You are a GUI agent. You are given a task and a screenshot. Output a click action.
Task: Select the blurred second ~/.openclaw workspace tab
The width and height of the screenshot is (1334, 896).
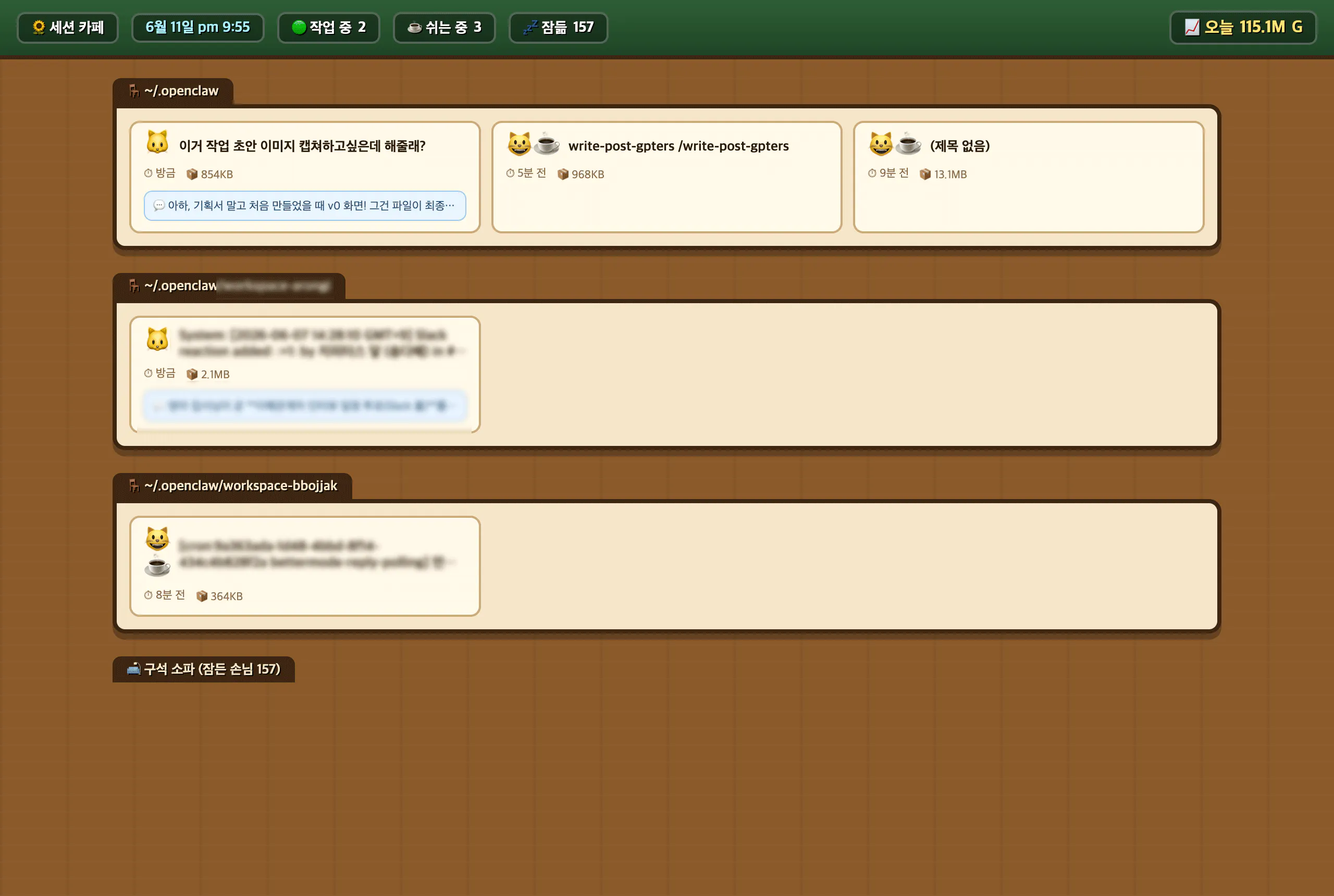[229, 287]
